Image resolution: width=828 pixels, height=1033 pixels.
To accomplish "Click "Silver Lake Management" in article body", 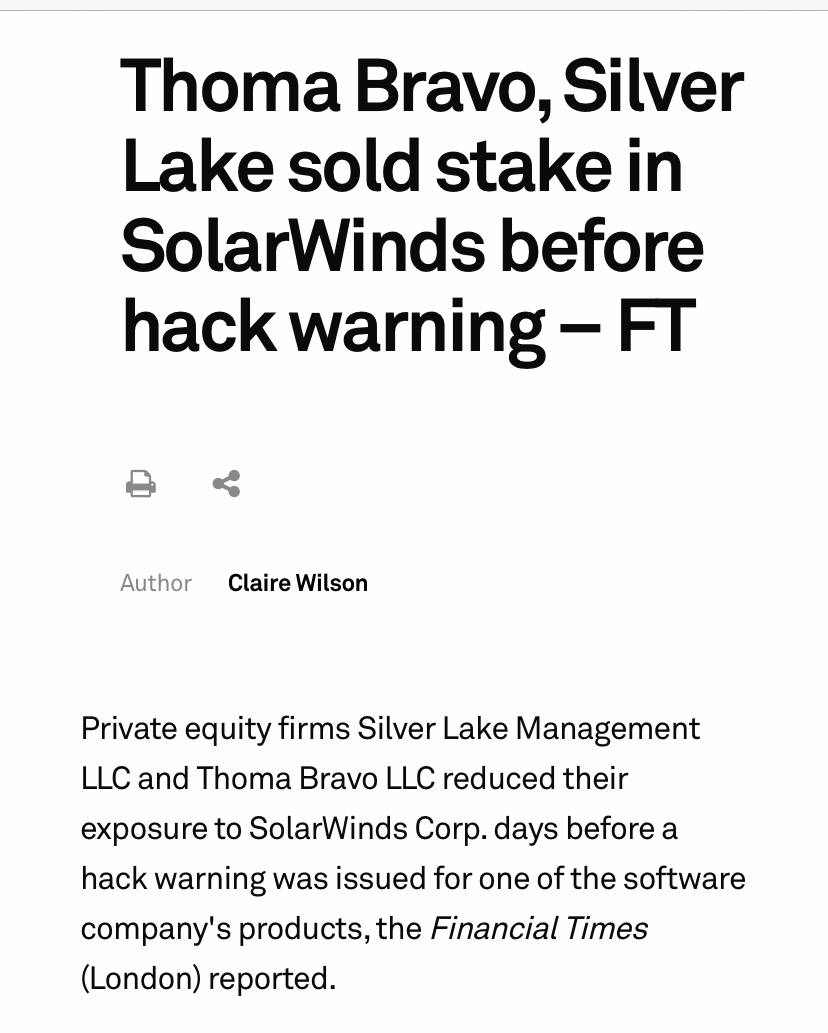I will pos(529,728).
